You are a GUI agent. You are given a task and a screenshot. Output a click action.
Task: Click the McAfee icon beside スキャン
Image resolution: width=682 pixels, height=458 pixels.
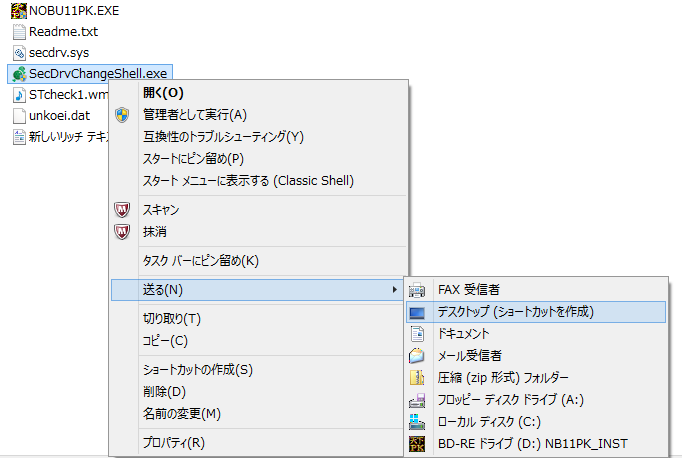[x=122, y=210]
